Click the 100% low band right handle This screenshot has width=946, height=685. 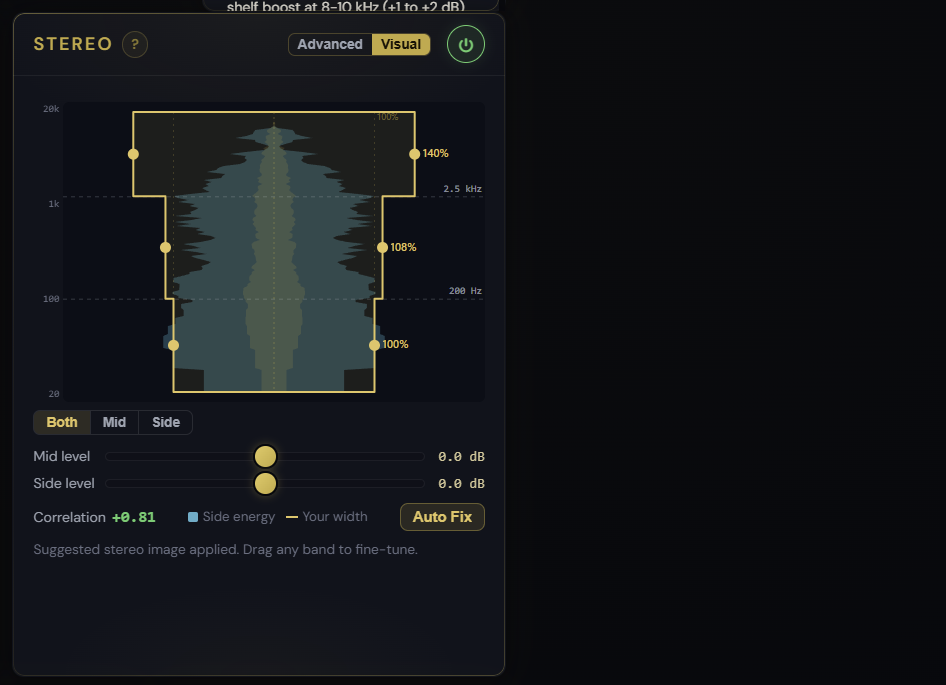pos(375,345)
